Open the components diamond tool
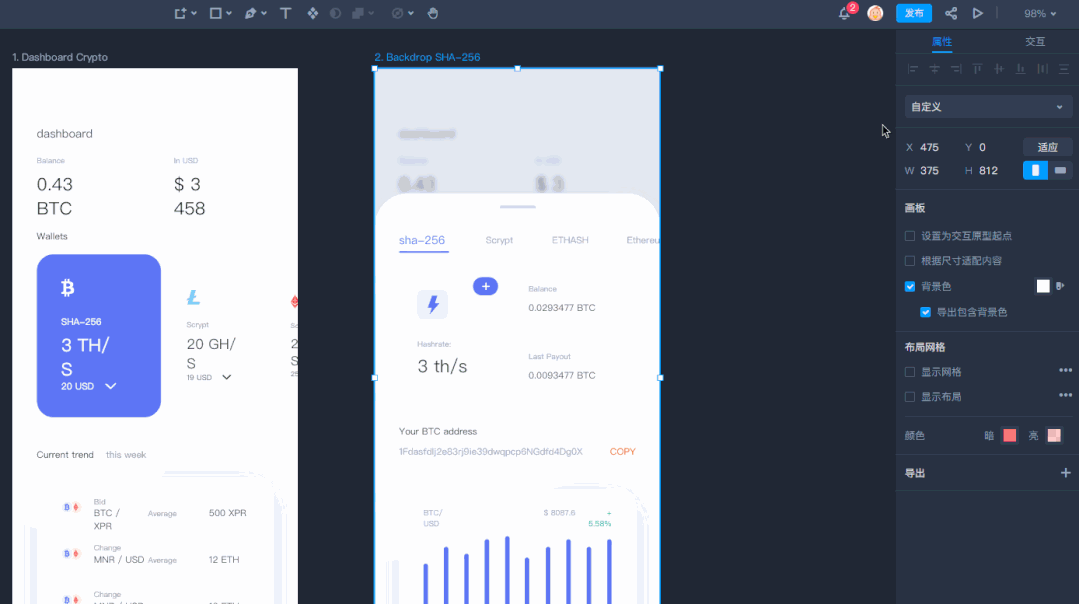This screenshot has width=1079, height=604. coord(312,13)
